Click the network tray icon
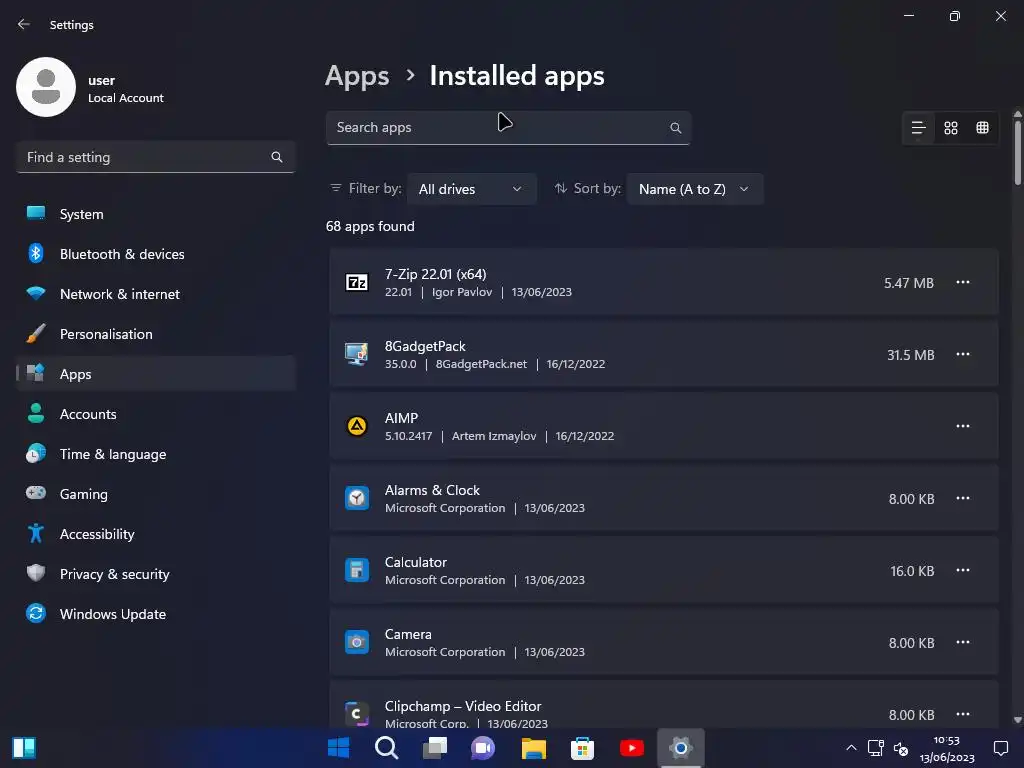Image resolution: width=1024 pixels, height=768 pixels. 875,748
